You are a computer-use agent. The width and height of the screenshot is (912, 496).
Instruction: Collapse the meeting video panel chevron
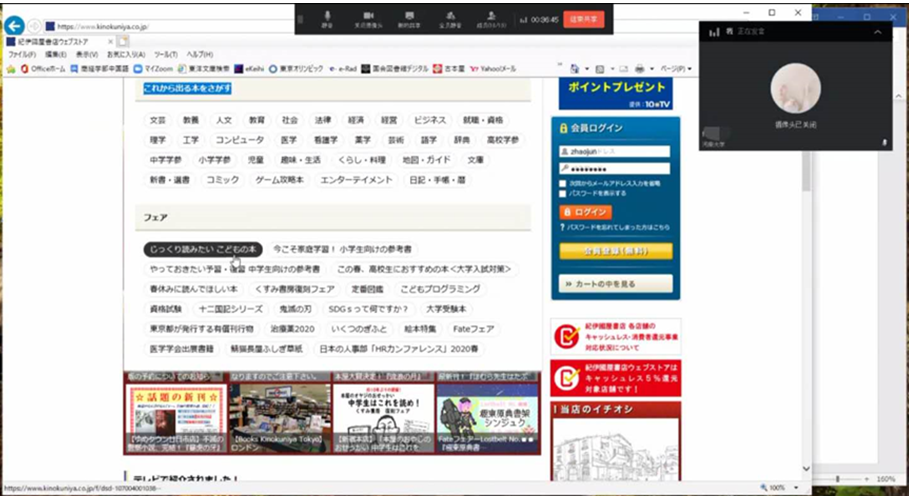tap(877, 32)
